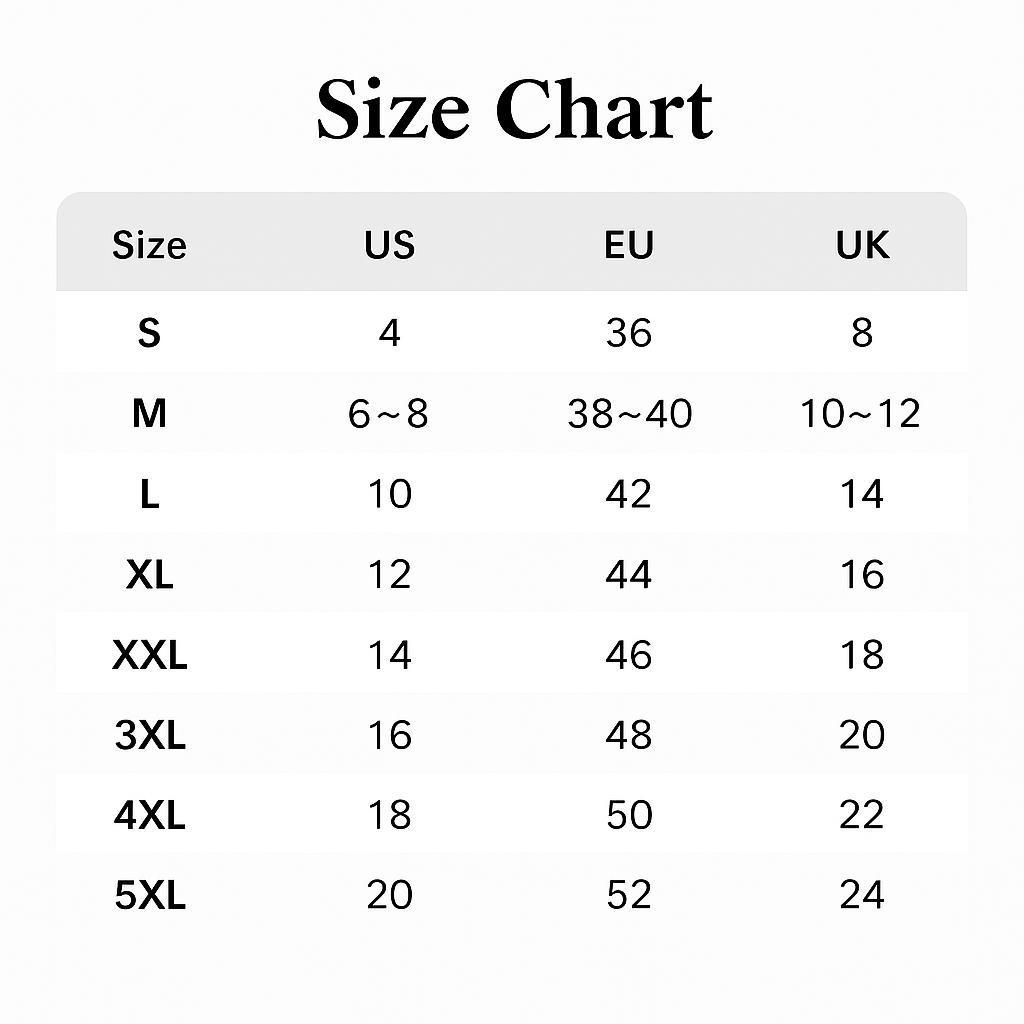1024x1024 pixels.
Task: Select EU size 36 in S row
Action: pos(629,333)
